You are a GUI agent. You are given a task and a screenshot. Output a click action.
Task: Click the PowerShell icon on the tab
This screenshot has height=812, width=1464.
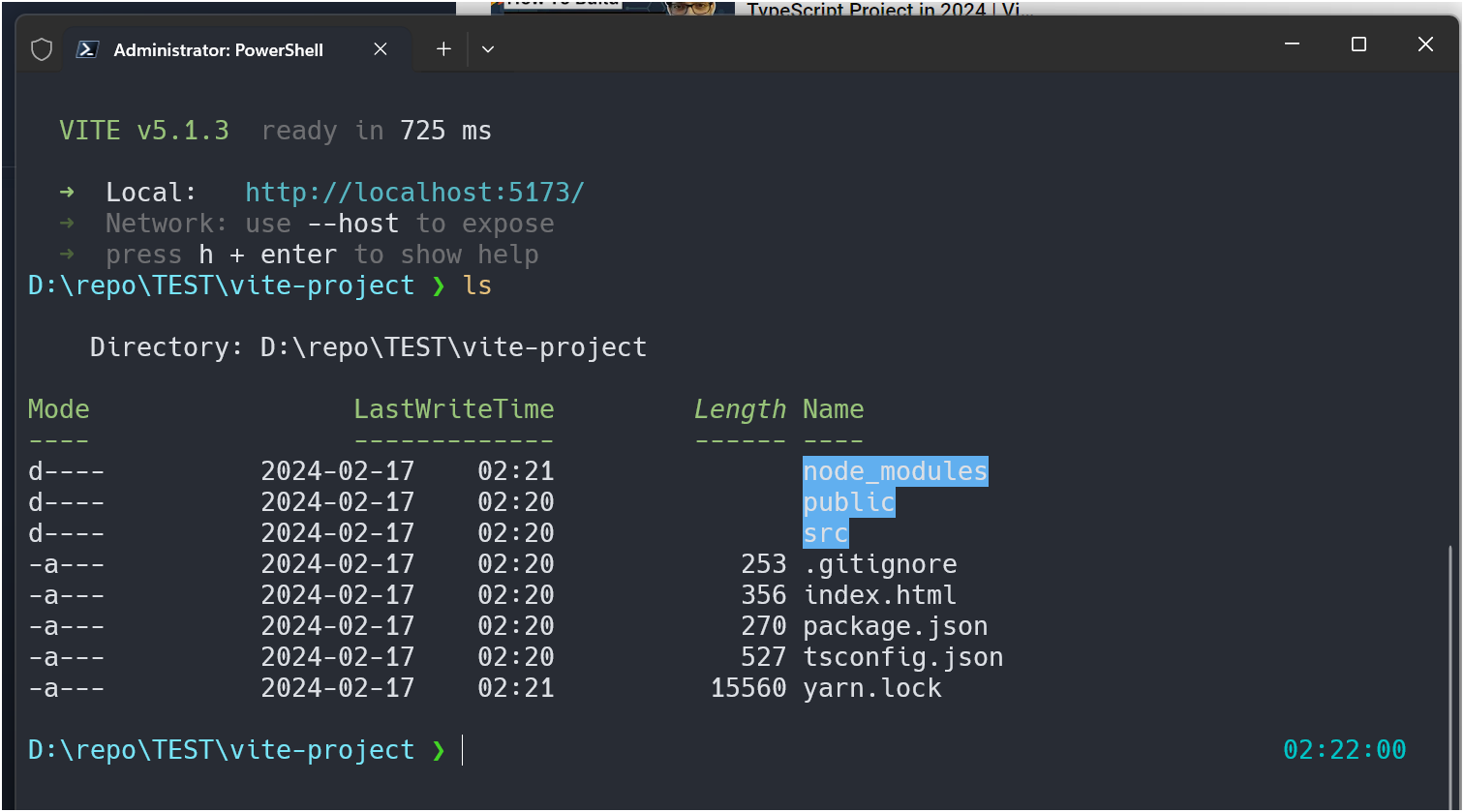(x=88, y=49)
